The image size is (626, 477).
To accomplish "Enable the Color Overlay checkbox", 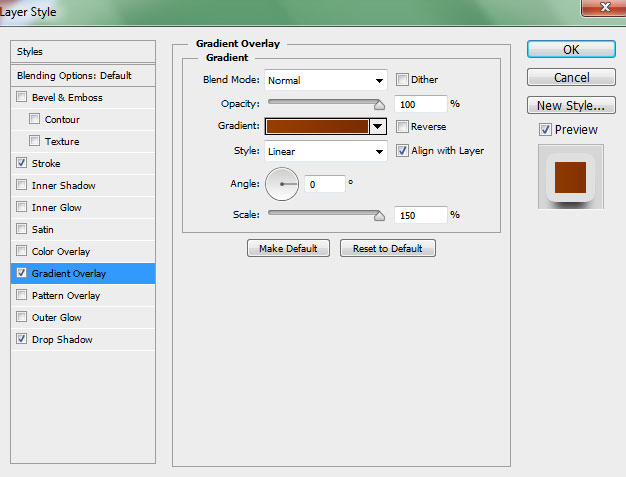I will click(22, 251).
